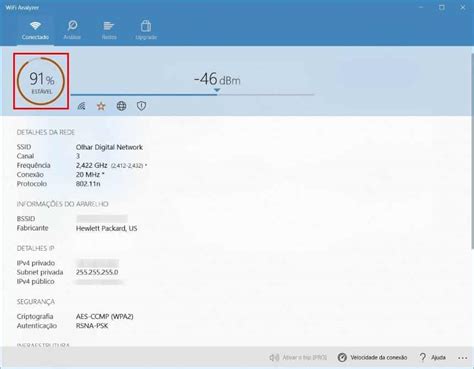Open Velocidade da conexão speed test
Image resolution: width=474 pixels, height=369 pixels.
[372, 357]
